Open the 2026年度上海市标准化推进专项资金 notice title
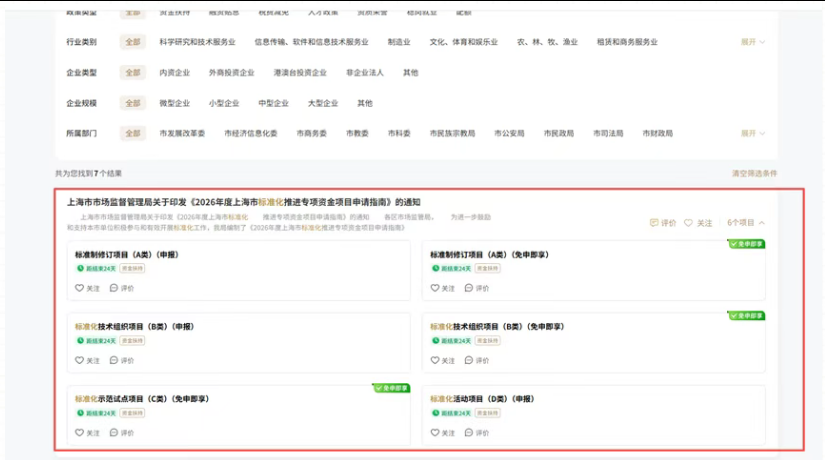 tap(244, 202)
